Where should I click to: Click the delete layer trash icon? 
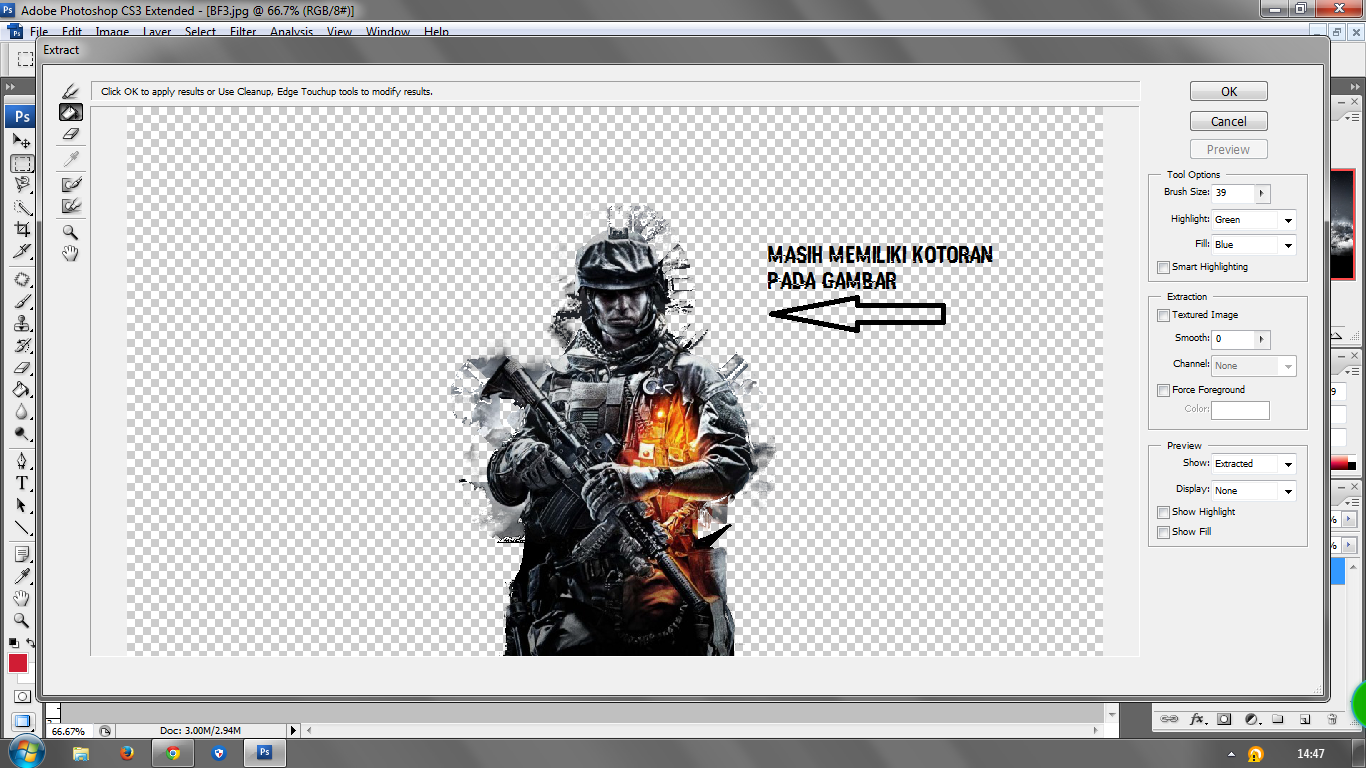tap(1332, 719)
